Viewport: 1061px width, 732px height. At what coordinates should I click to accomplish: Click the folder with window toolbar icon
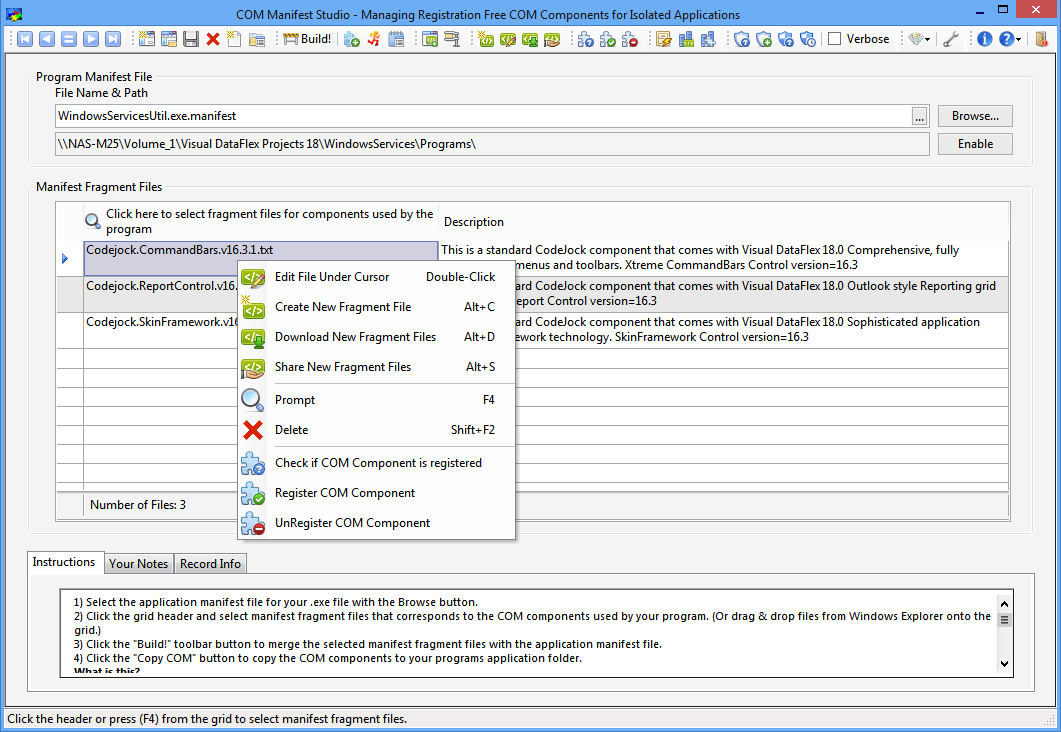point(257,39)
